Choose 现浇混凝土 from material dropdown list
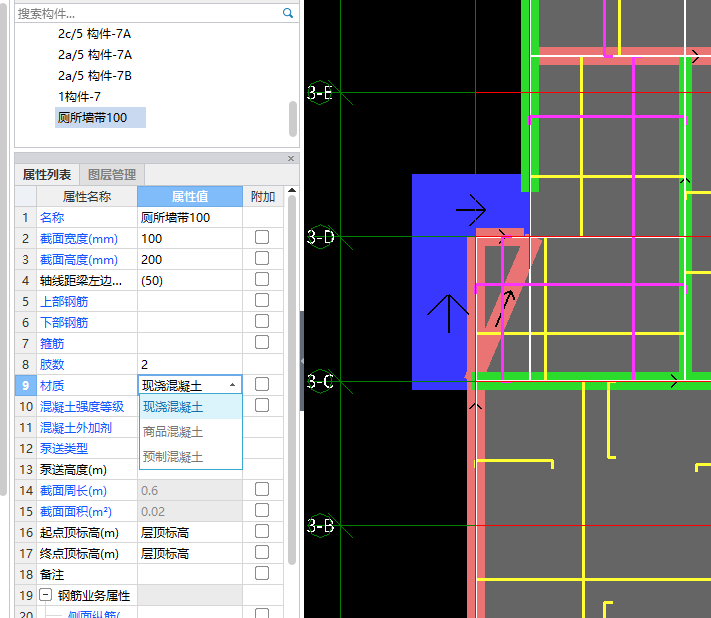 tap(190, 407)
